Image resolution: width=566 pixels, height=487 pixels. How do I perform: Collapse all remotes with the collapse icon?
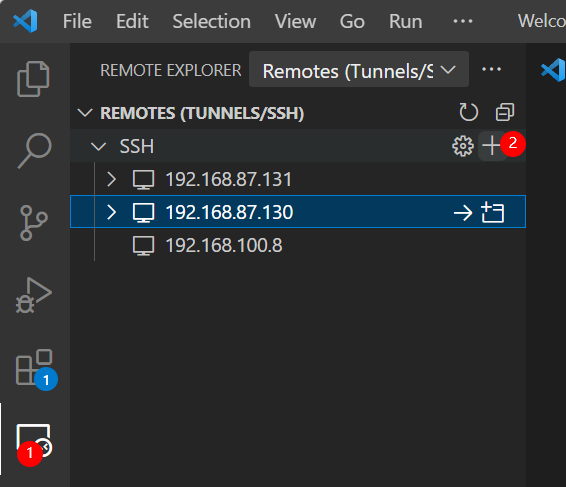tap(505, 112)
